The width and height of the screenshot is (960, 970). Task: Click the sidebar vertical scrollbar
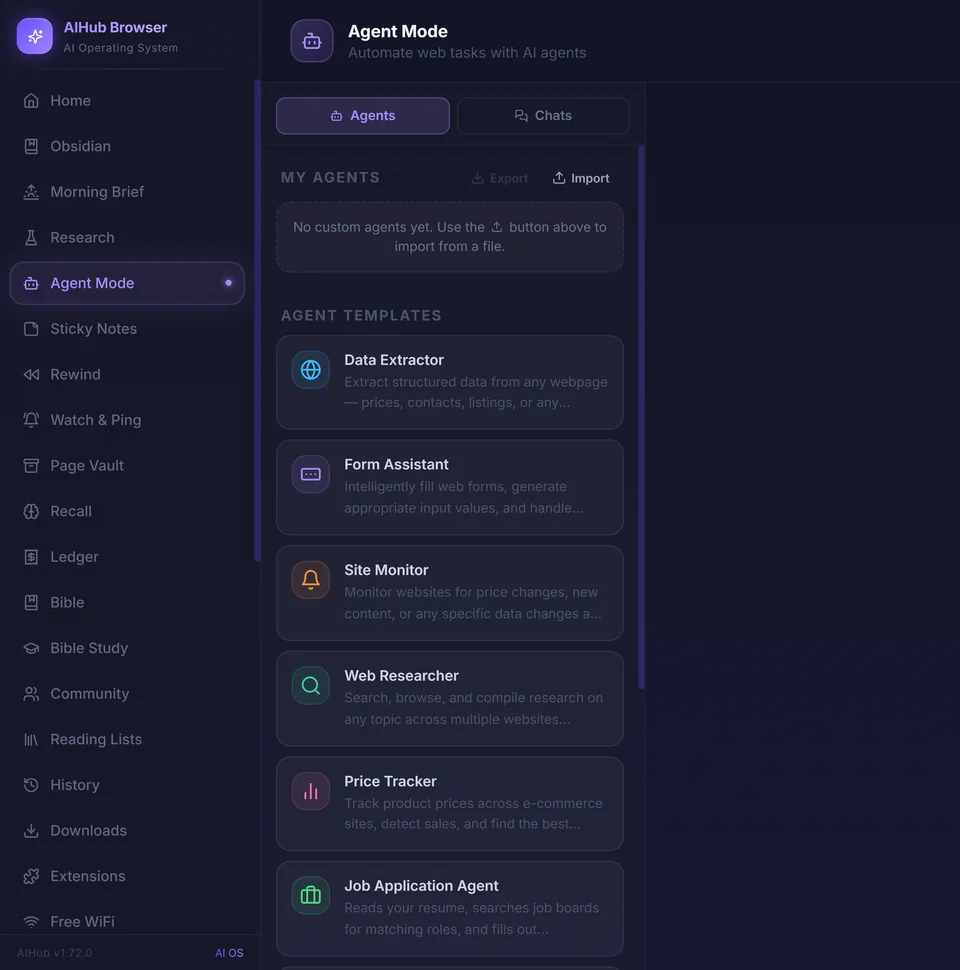click(257, 320)
